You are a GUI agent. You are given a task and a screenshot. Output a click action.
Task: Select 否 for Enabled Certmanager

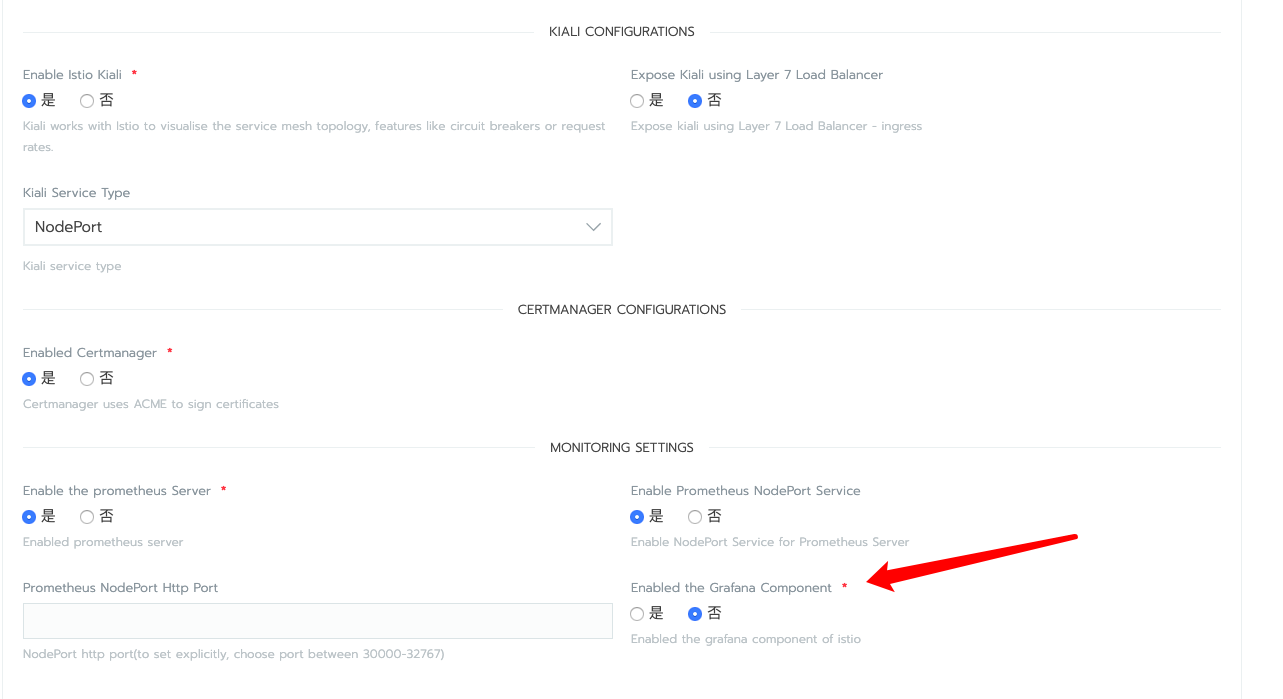(x=87, y=379)
